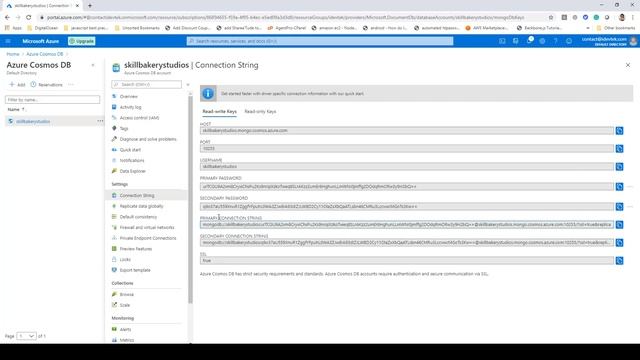
Task: Switch to Read-write Keys tab
Action: [220, 111]
